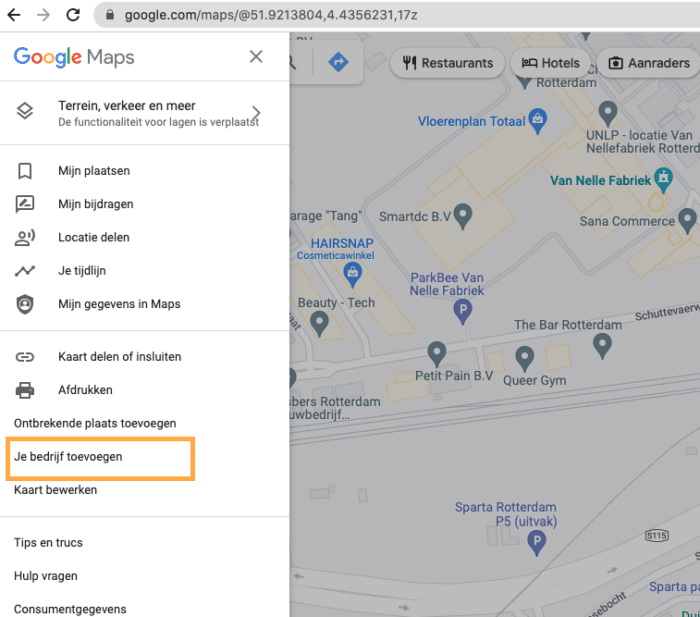Click the blue directions icon
This screenshot has height=617, width=700.
point(338,62)
